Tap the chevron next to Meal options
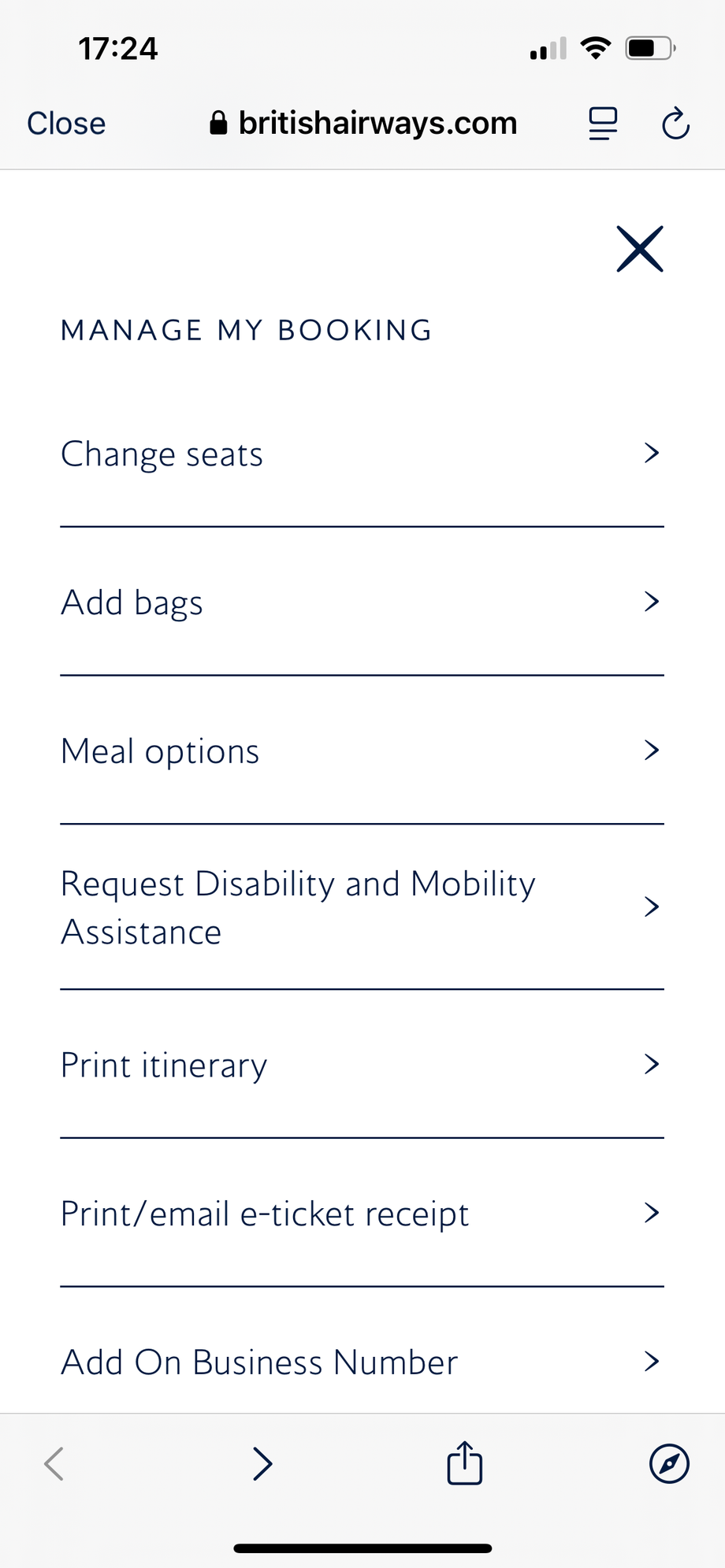The height and width of the screenshot is (1568, 725). pyautogui.click(x=651, y=750)
